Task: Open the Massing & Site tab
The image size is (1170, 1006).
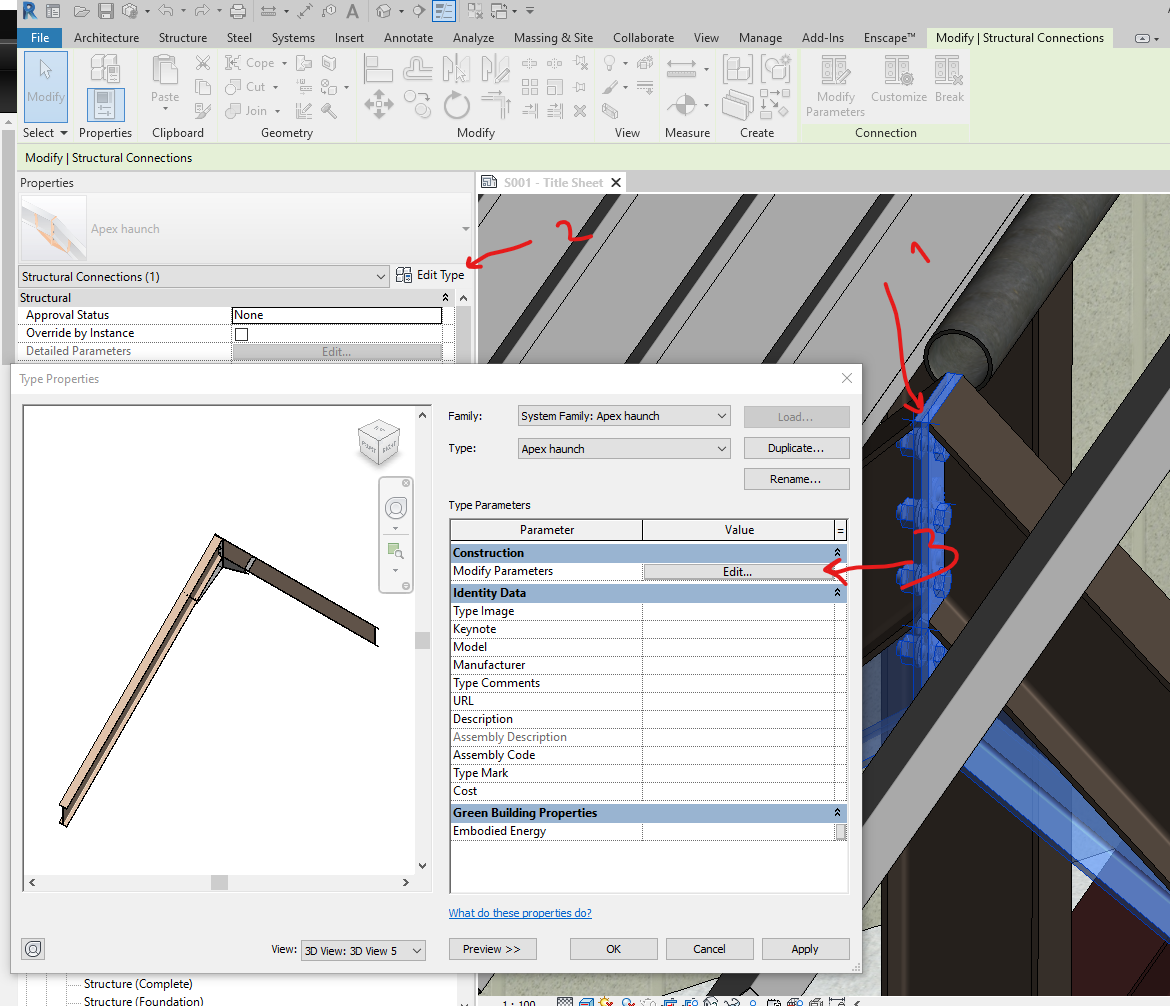Action: click(553, 37)
